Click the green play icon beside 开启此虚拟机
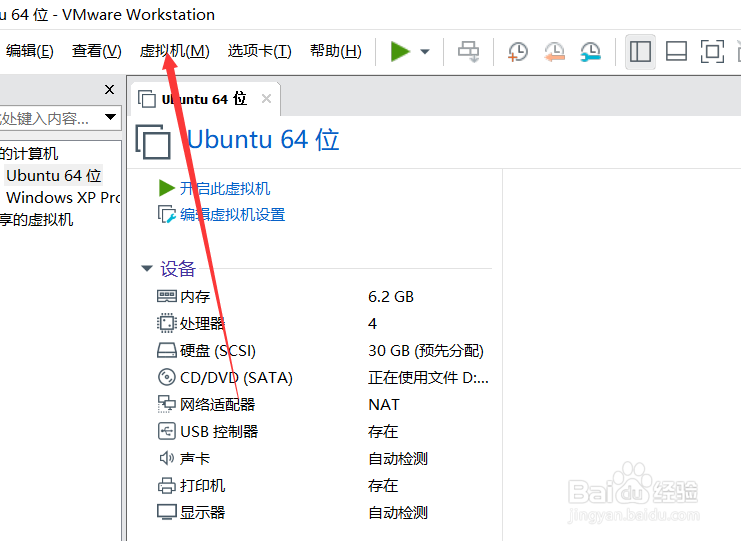Screen dimensions: 741x541 [x=167, y=188]
